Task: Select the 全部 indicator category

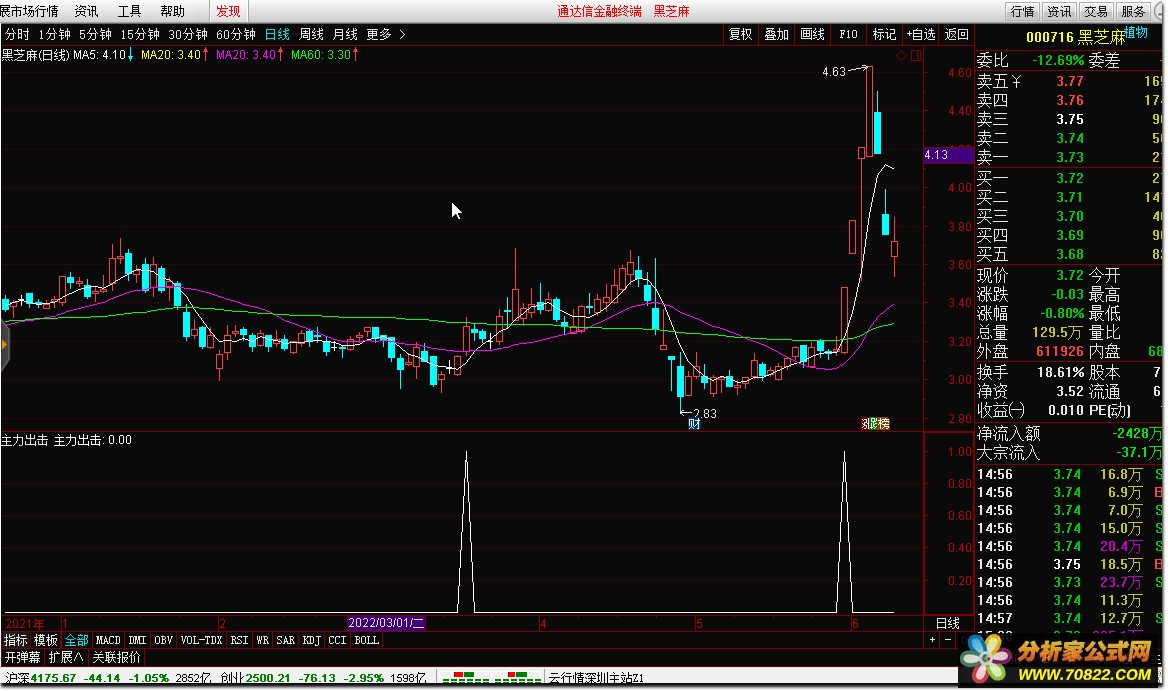Action: (76, 640)
